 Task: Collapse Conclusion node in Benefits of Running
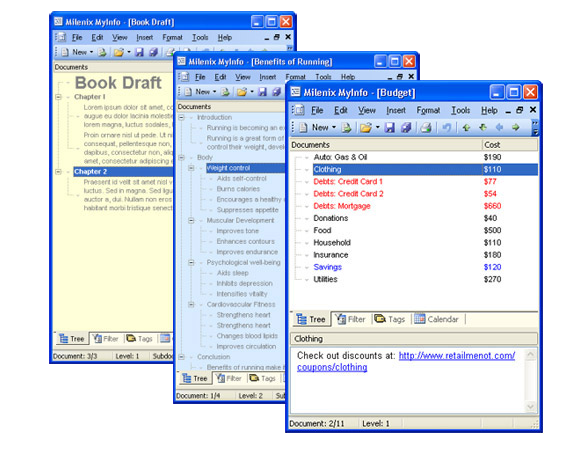coord(182,357)
